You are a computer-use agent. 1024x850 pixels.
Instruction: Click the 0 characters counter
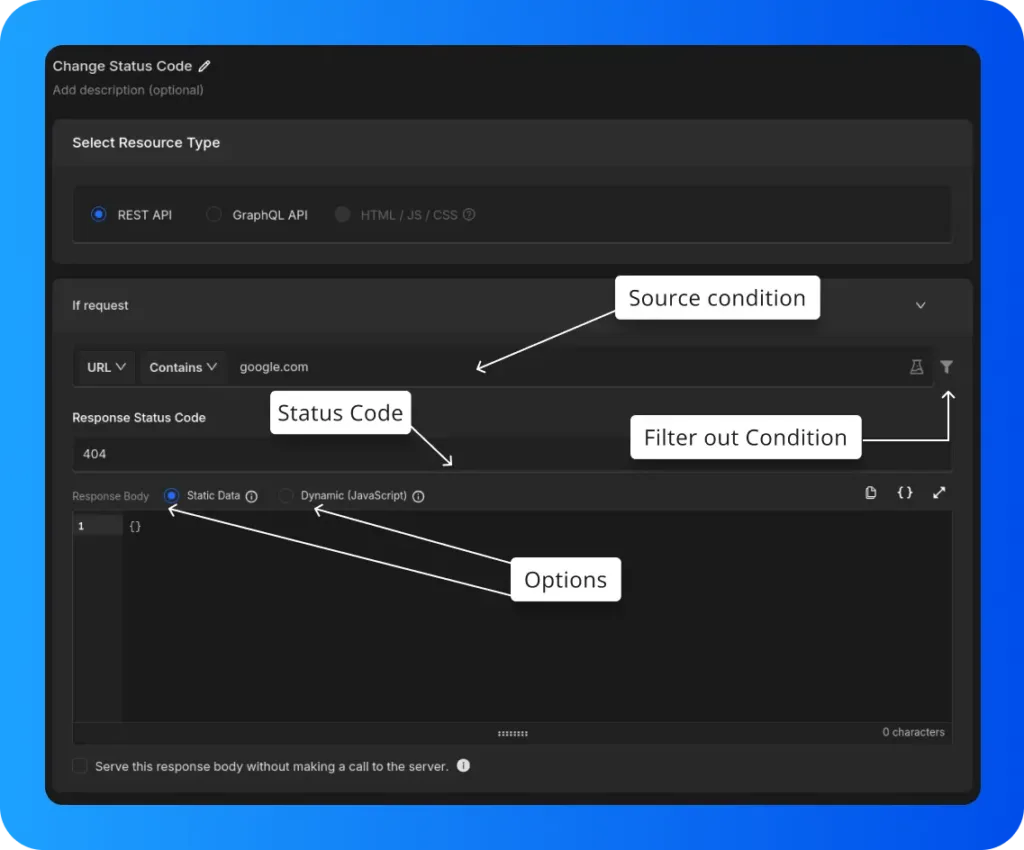[913, 732]
